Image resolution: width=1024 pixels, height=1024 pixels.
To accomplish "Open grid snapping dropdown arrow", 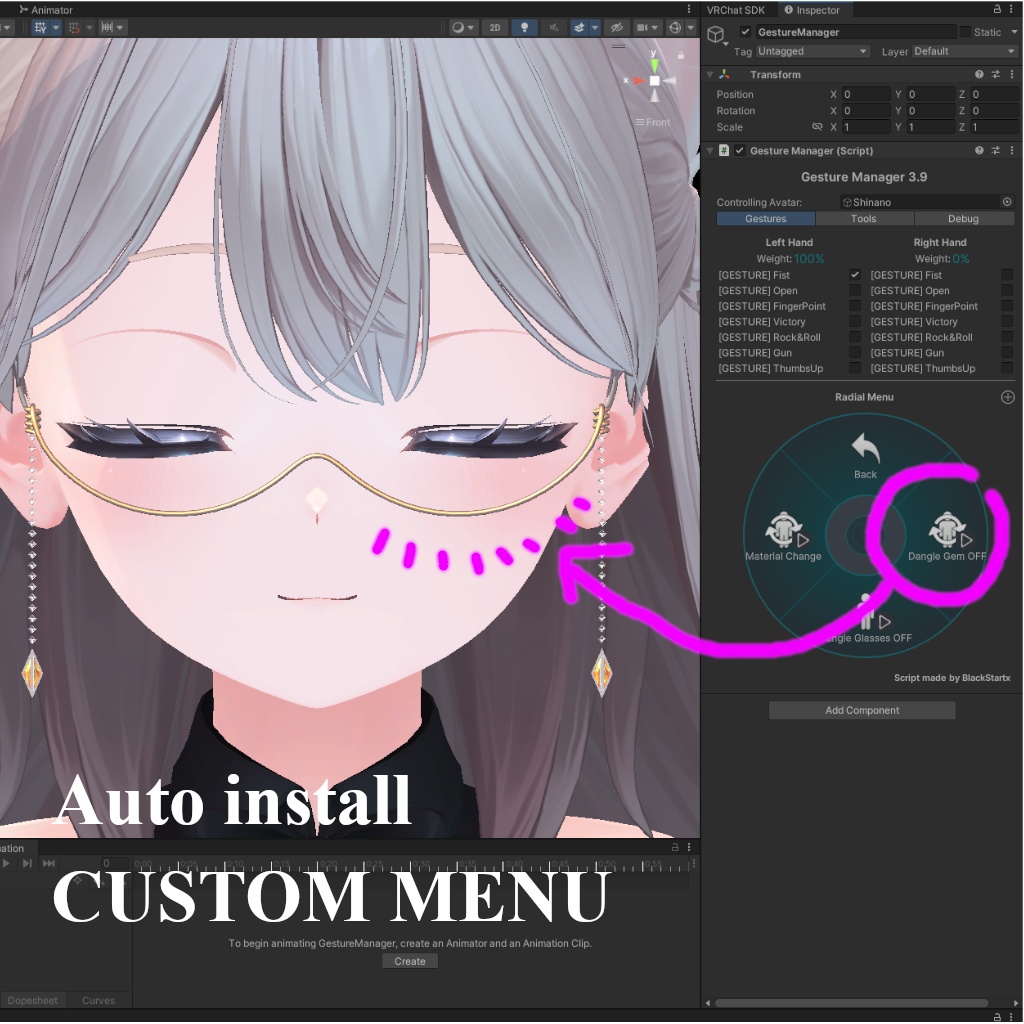I will (56, 27).
